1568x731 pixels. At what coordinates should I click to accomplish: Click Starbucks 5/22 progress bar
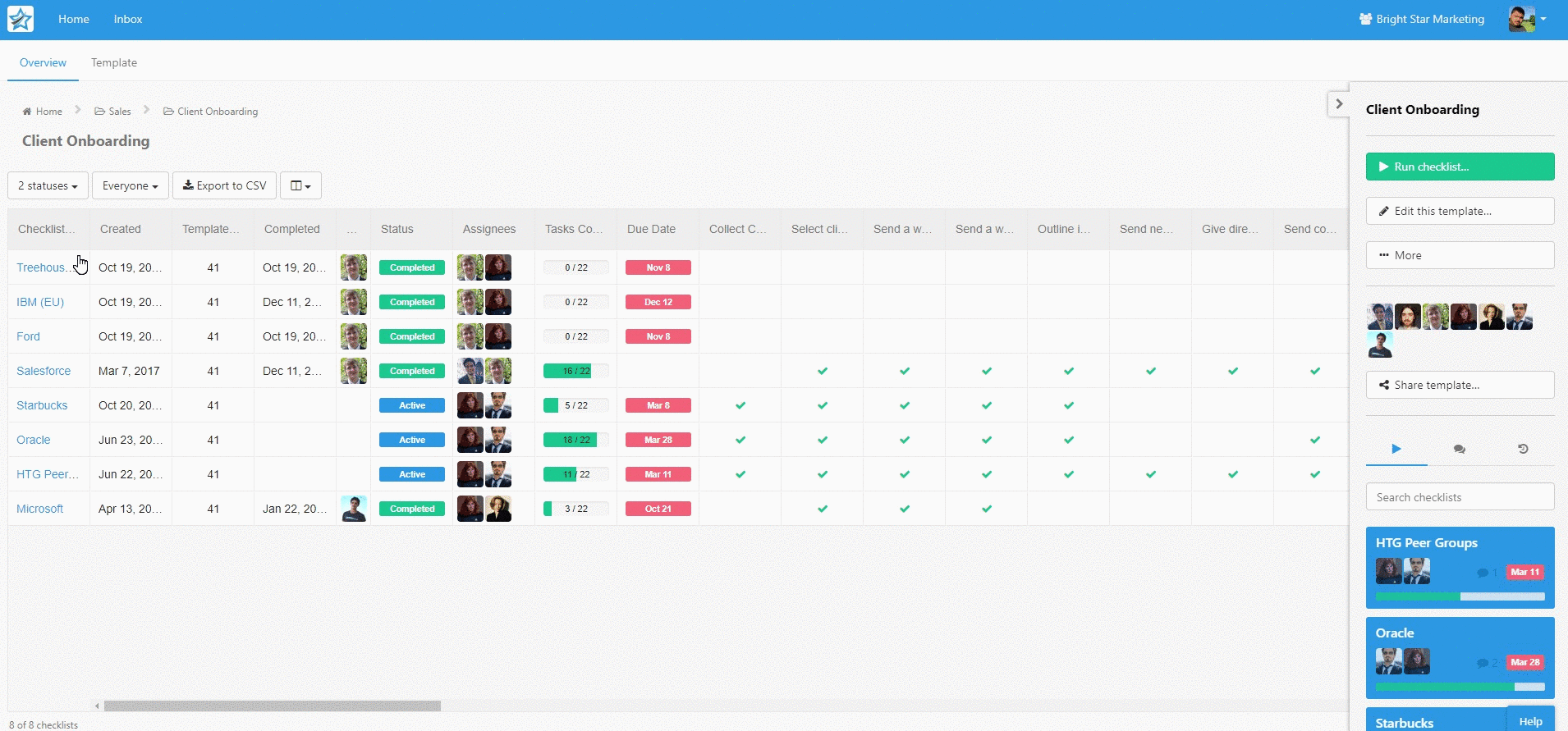click(x=576, y=405)
